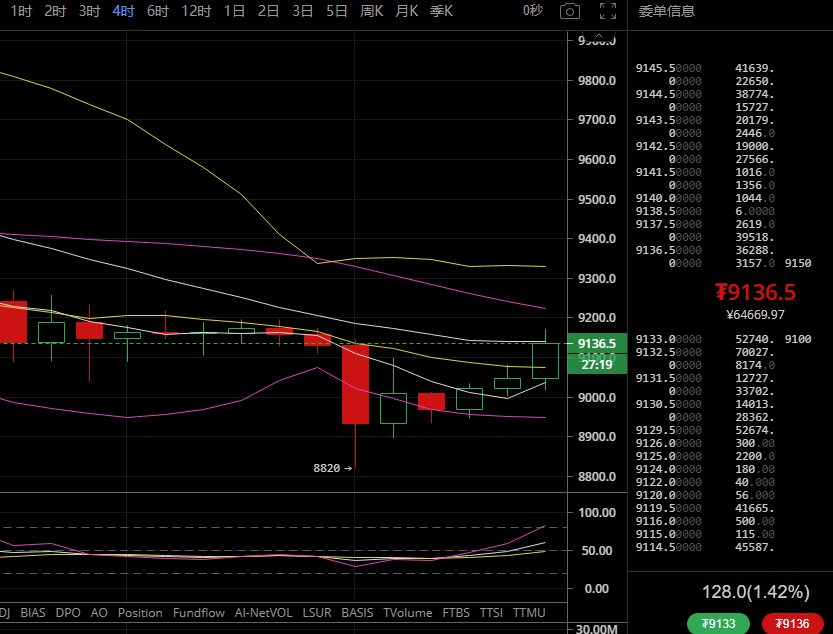This screenshot has height=634, width=833.
Task: Open the 委单信息 order book panel
Action: 667,11
